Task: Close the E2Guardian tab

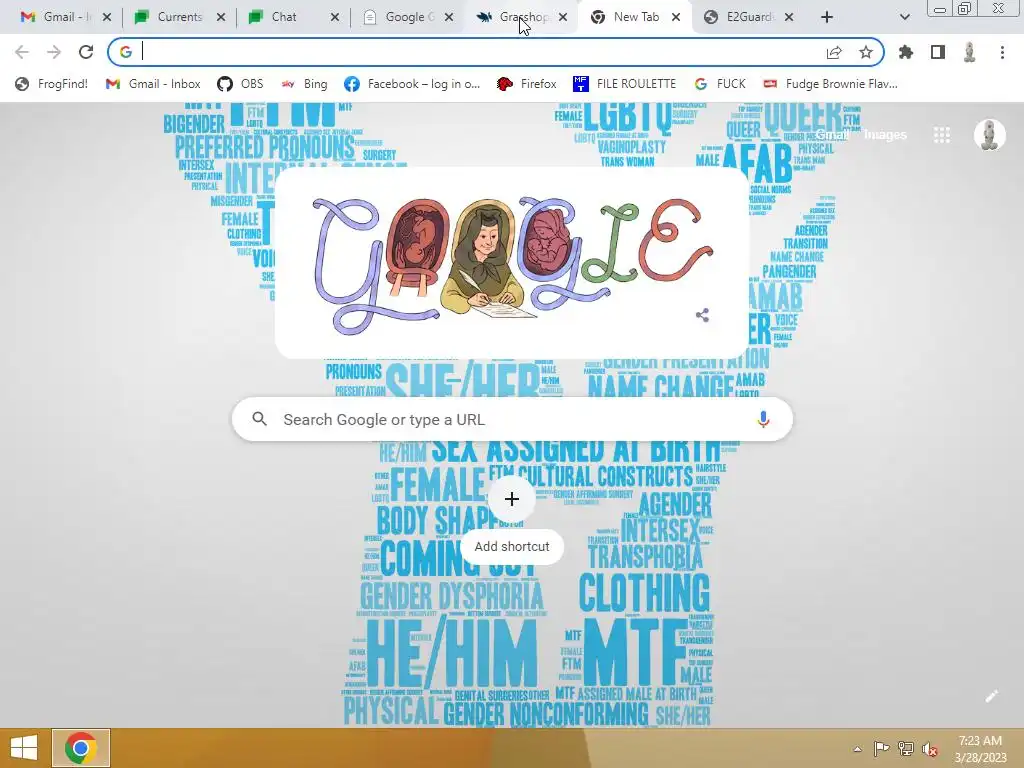Action: pos(789,17)
